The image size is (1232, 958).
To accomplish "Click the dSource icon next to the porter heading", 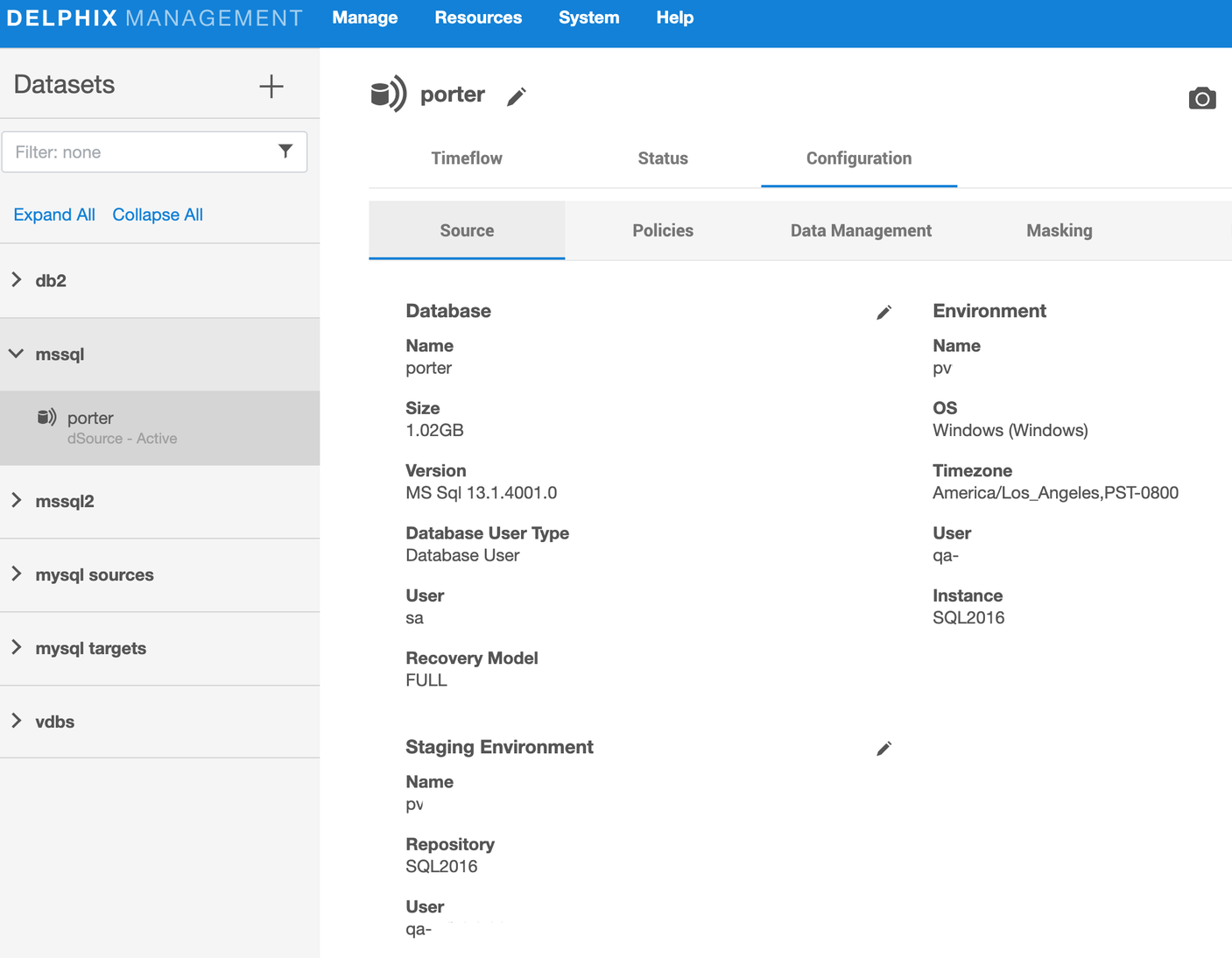I will (x=388, y=94).
